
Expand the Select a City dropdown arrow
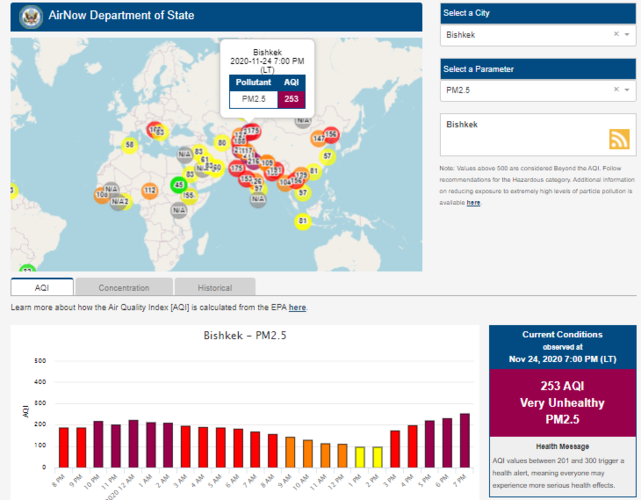[629, 35]
